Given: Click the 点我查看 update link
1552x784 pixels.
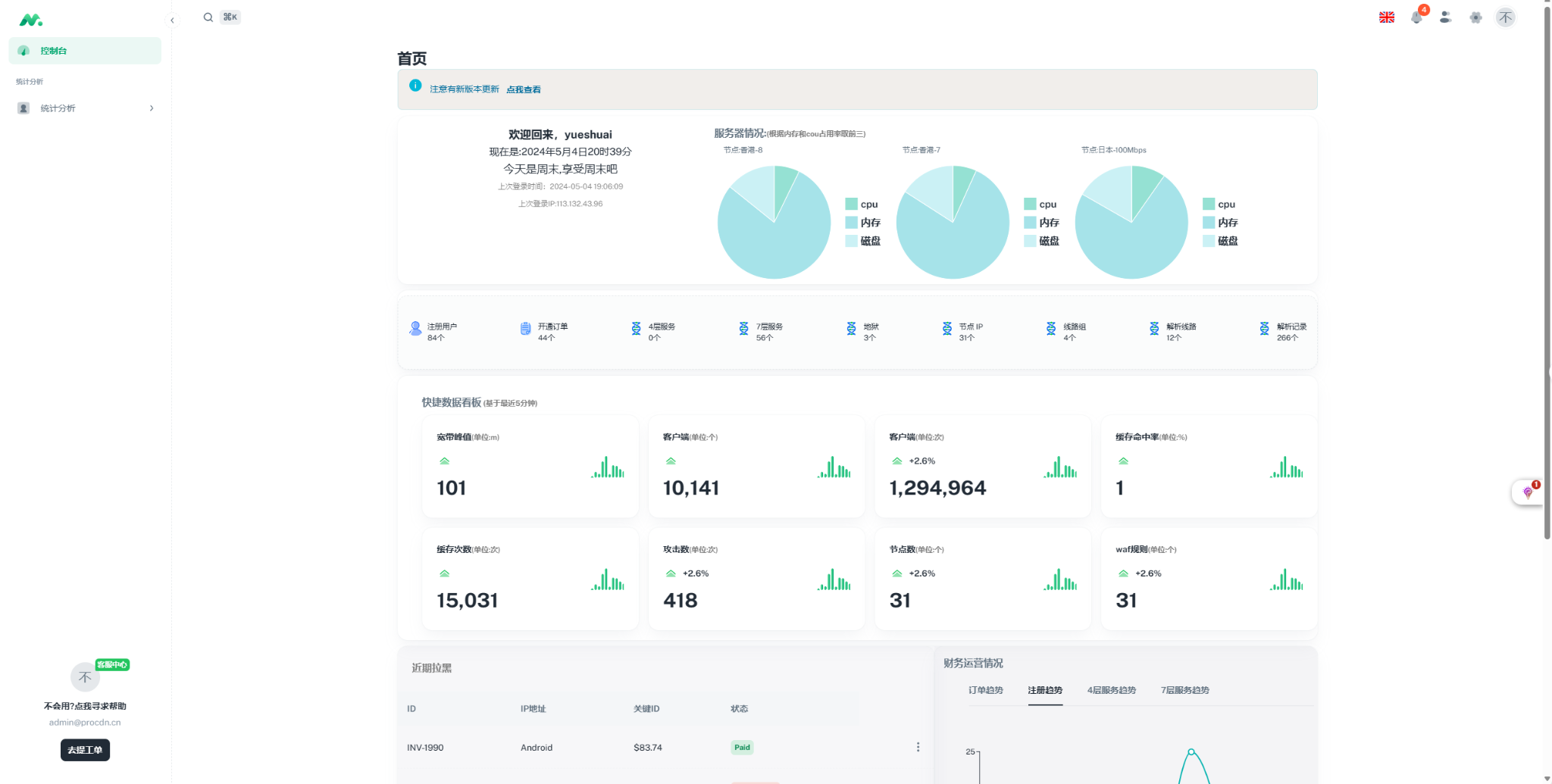Looking at the screenshot, I should [x=524, y=89].
